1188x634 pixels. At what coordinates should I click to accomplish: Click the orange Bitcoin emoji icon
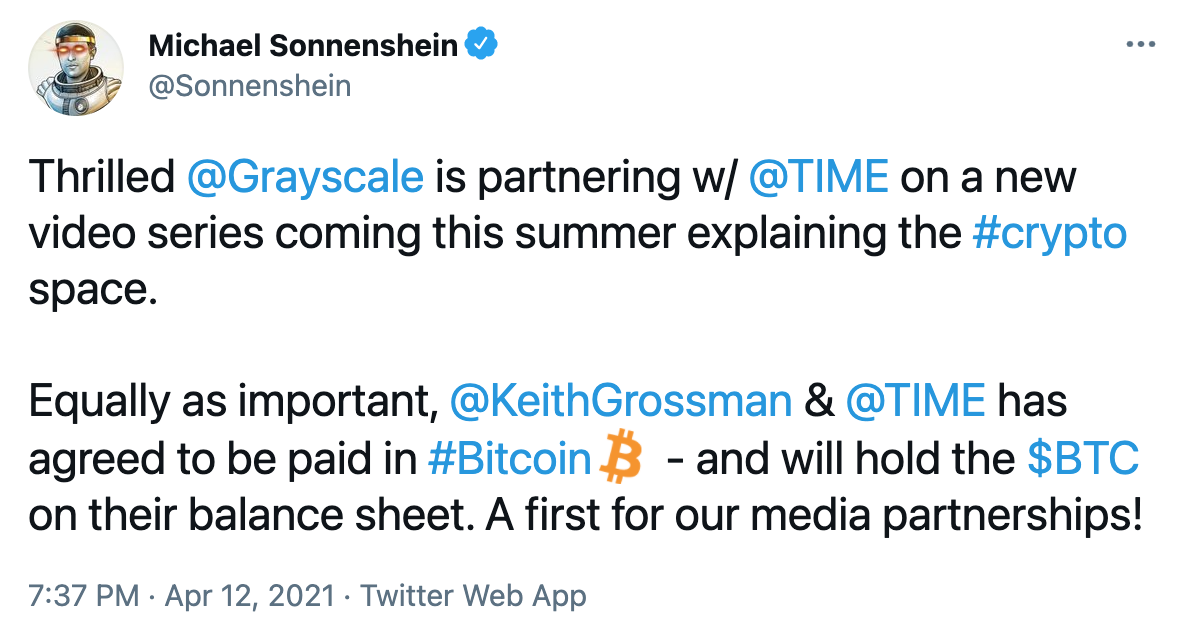[x=621, y=459]
